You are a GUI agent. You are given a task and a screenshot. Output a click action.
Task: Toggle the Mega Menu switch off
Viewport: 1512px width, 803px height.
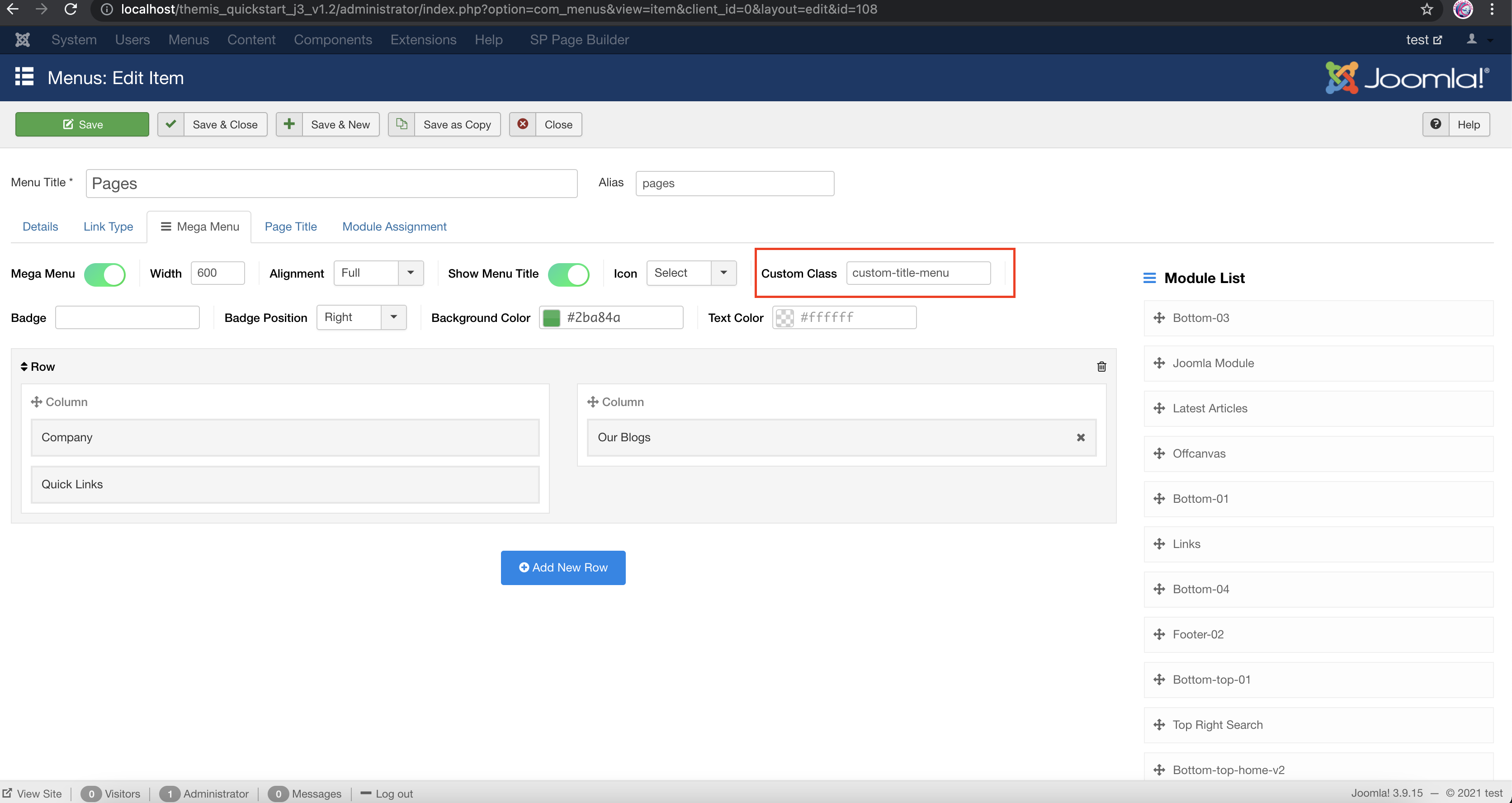pos(104,274)
